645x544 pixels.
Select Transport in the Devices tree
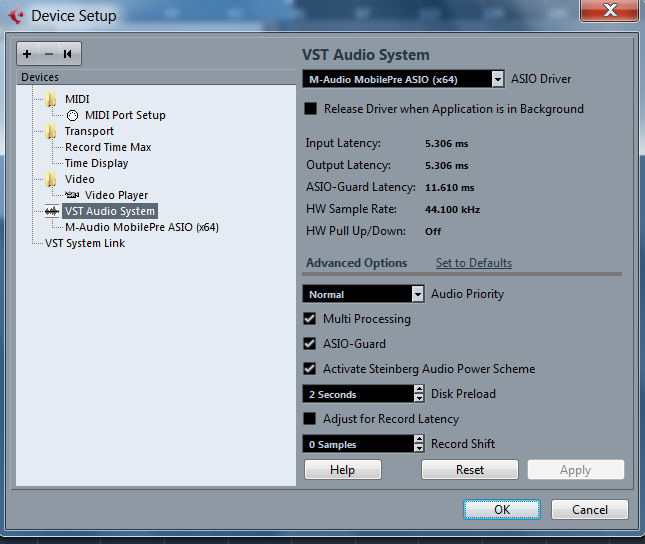pyautogui.click(x=89, y=131)
